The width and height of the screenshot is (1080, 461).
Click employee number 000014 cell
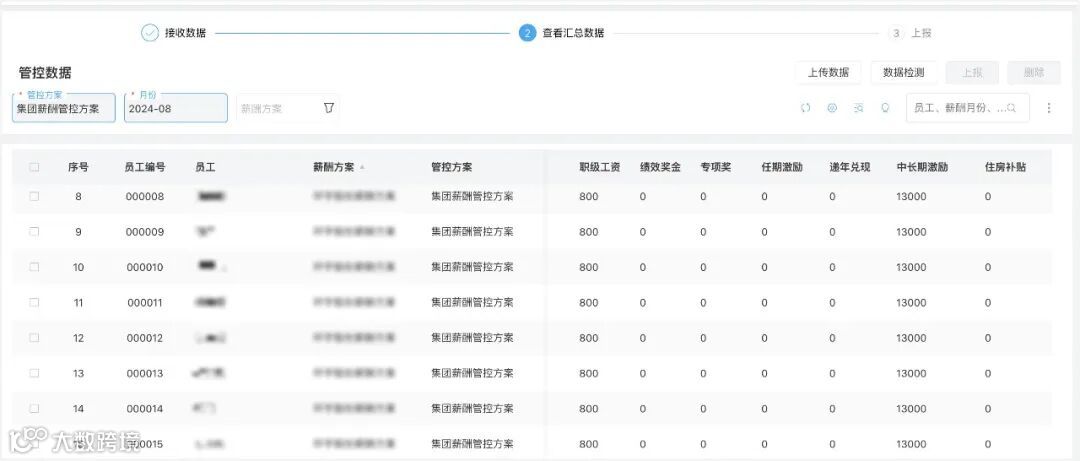(x=145, y=409)
